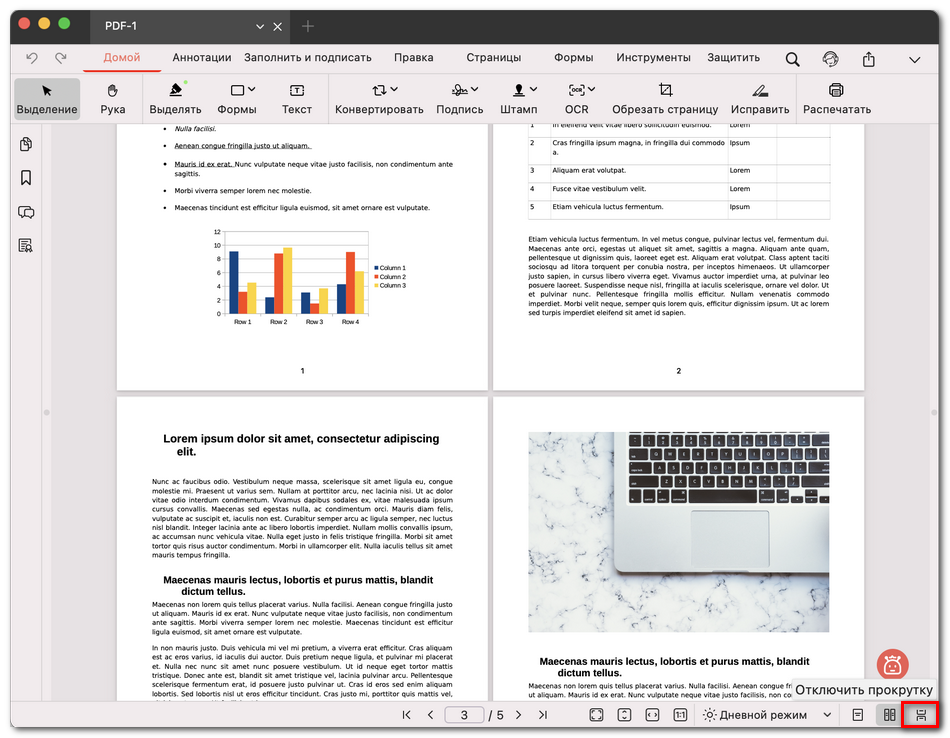Select Обрезать страницу crop tool
The width and height of the screenshot is (950, 738).
(665, 99)
